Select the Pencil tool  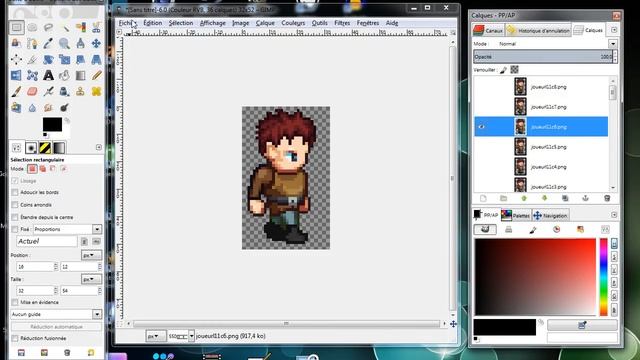click(x=96, y=76)
